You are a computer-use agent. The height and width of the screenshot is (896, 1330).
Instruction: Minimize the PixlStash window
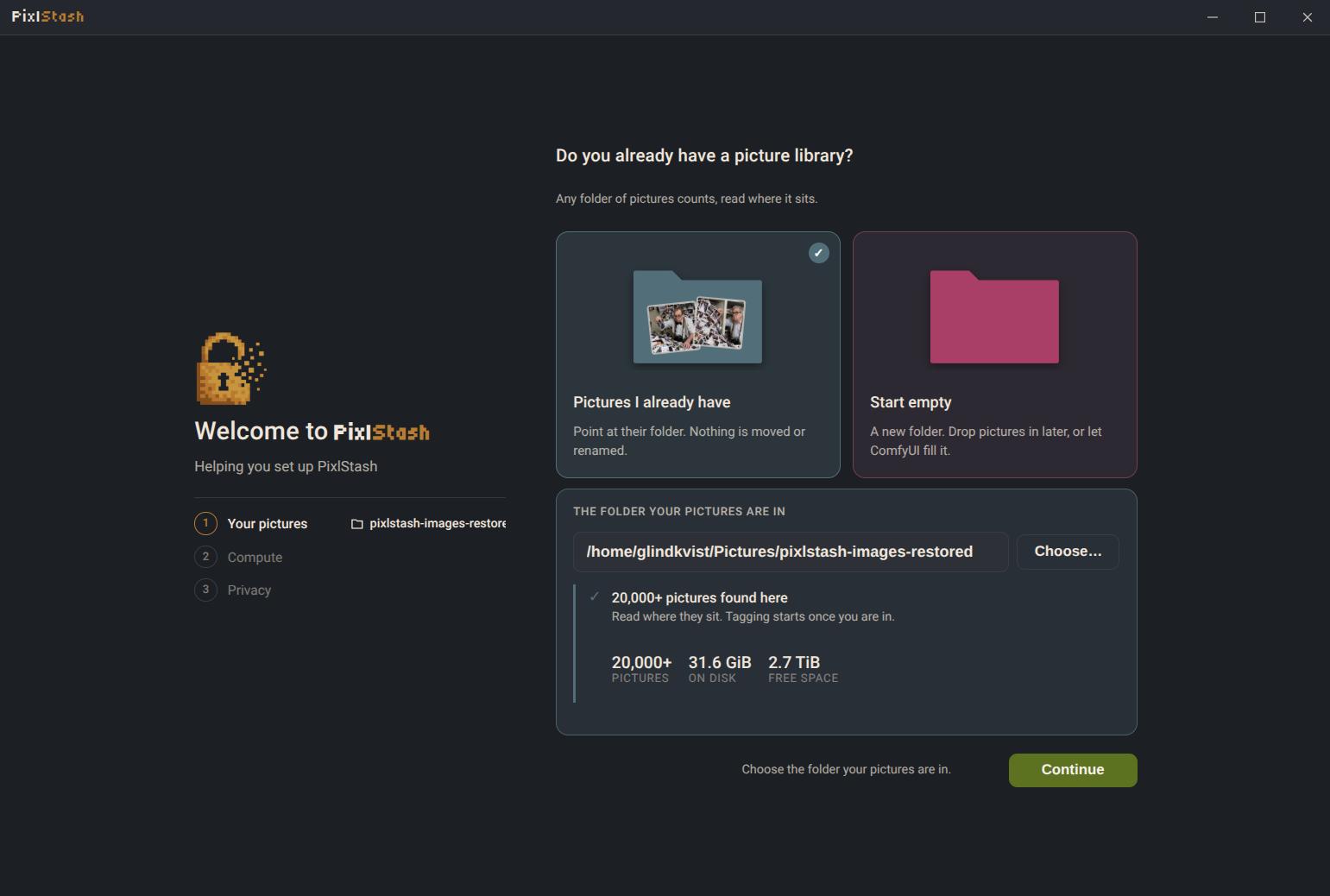(x=1213, y=17)
